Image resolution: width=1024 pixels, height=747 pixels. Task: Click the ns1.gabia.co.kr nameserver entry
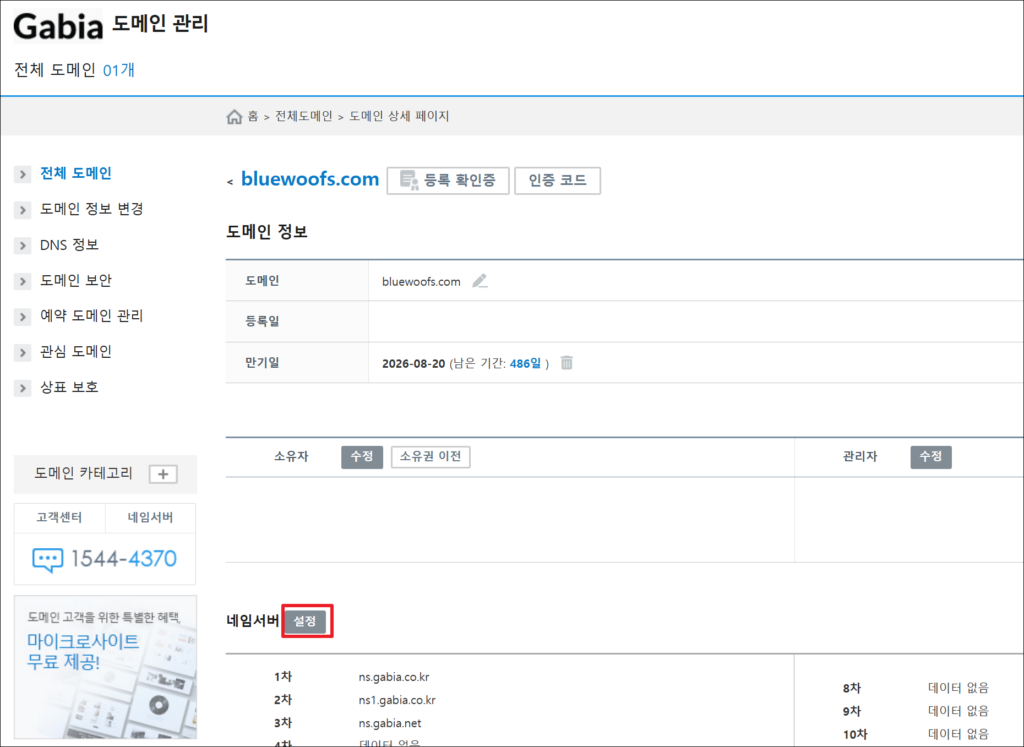(397, 700)
